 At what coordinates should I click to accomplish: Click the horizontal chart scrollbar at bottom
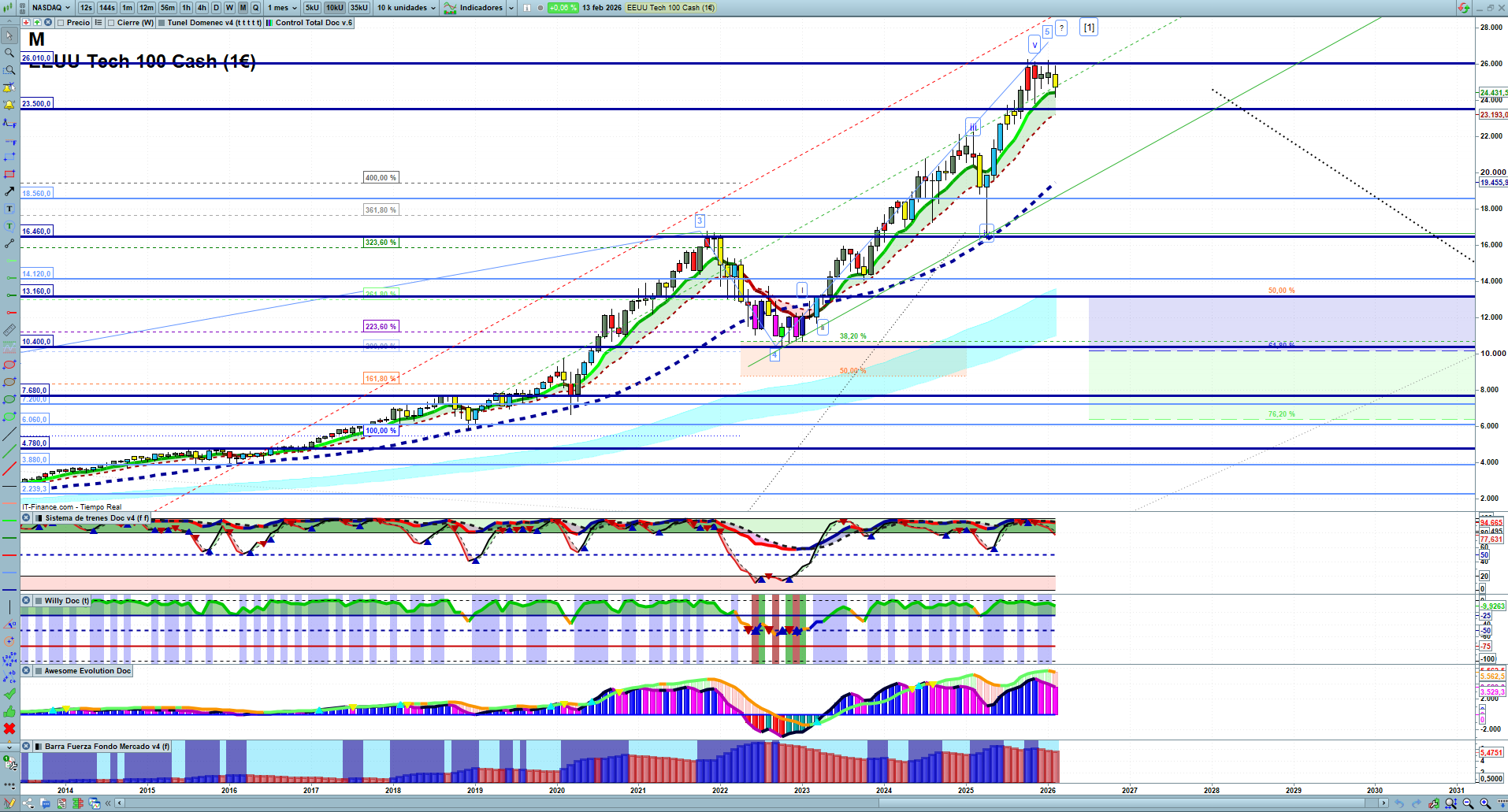click(x=748, y=803)
